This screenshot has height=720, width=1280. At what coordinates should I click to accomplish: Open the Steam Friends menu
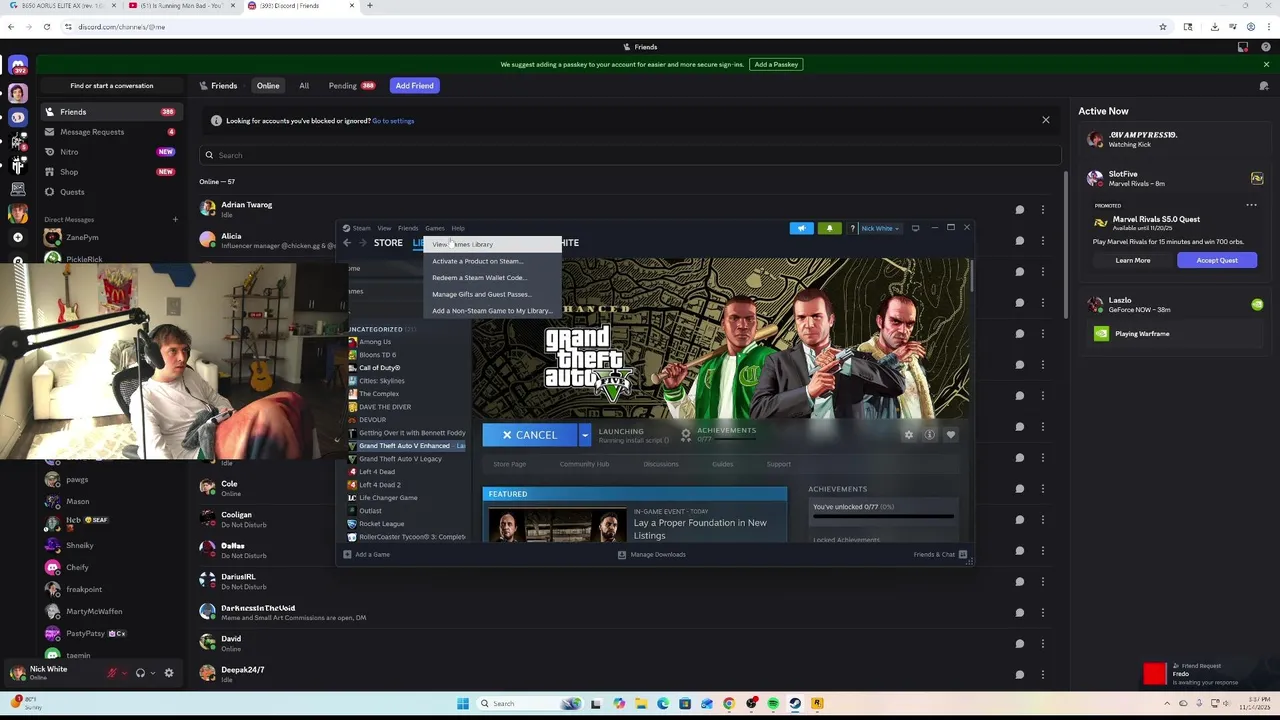(x=408, y=228)
